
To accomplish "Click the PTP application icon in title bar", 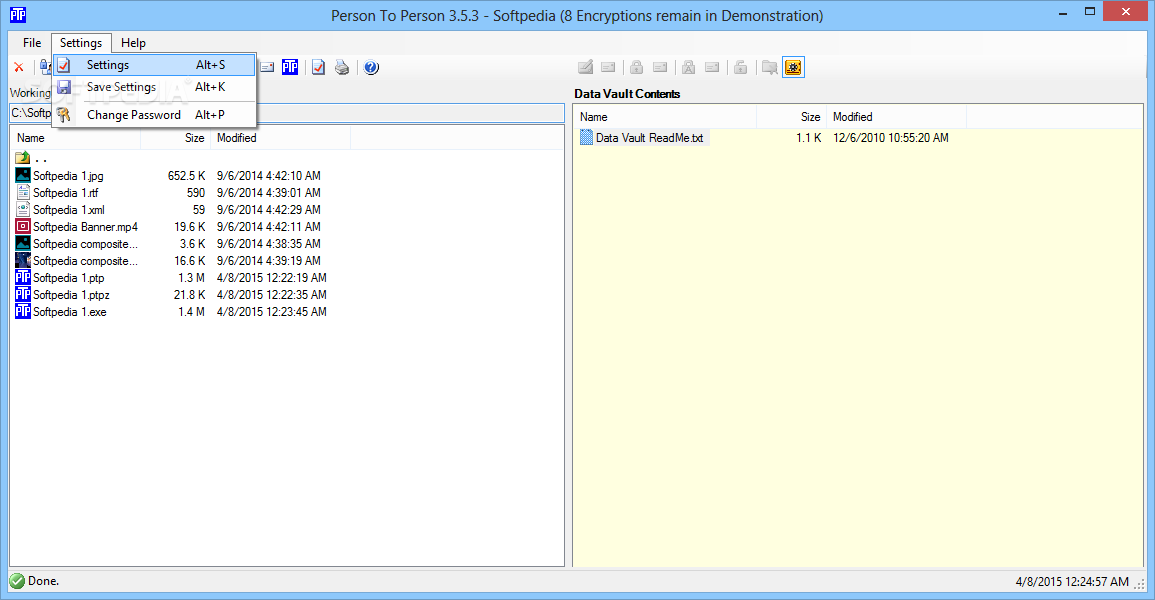I will click(18, 14).
